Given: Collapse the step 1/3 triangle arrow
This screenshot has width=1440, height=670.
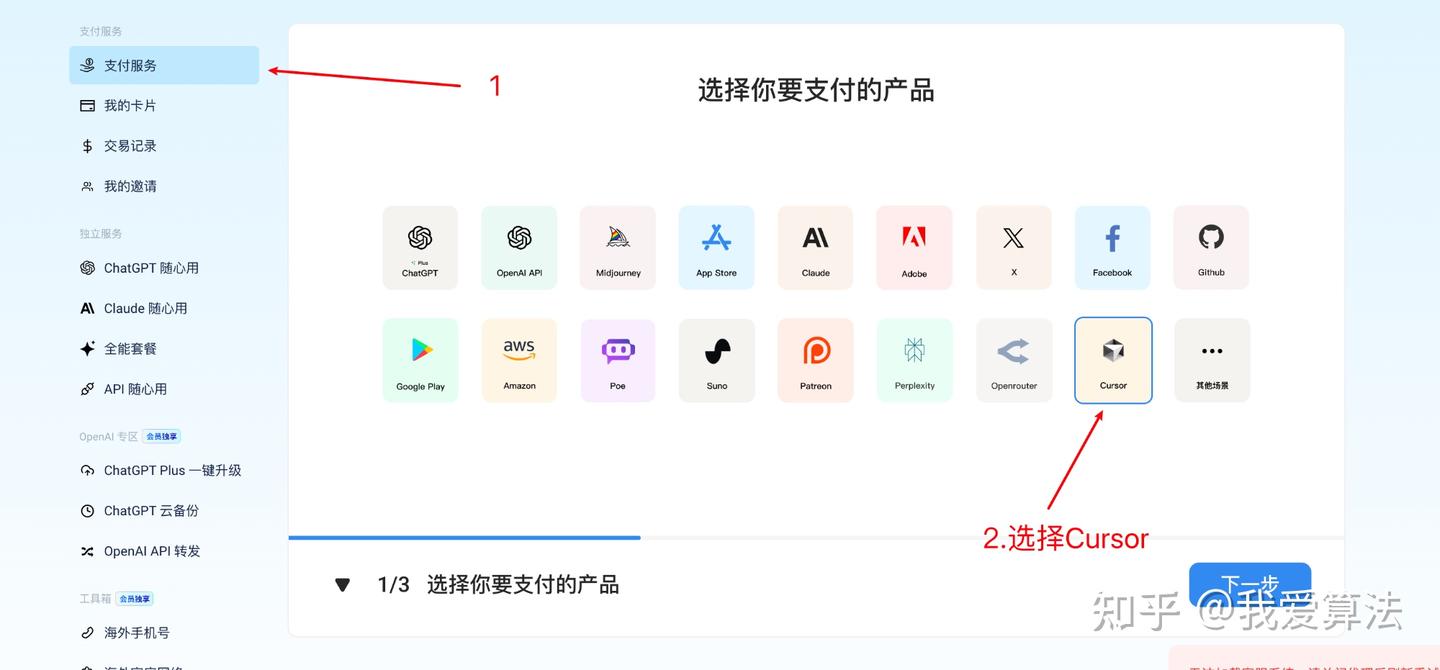Looking at the screenshot, I should point(342,585).
